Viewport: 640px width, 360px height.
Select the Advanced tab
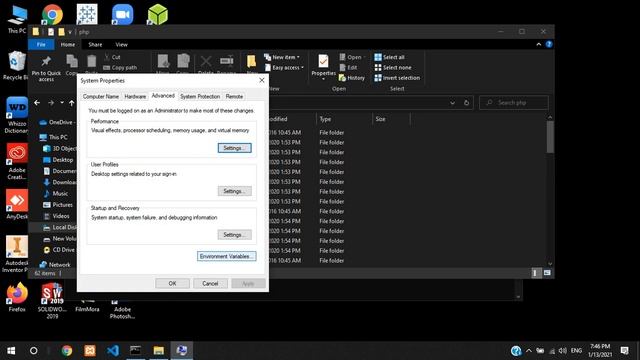point(163,96)
